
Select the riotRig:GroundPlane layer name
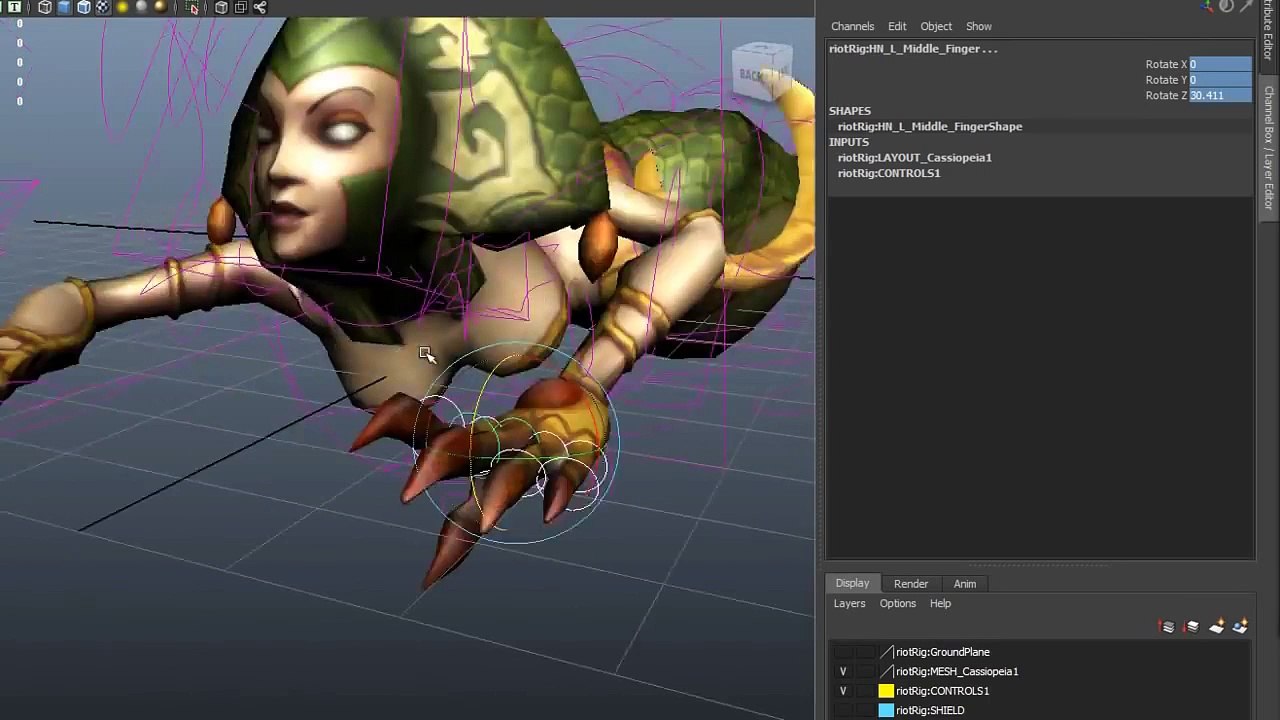pyautogui.click(x=943, y=652)
